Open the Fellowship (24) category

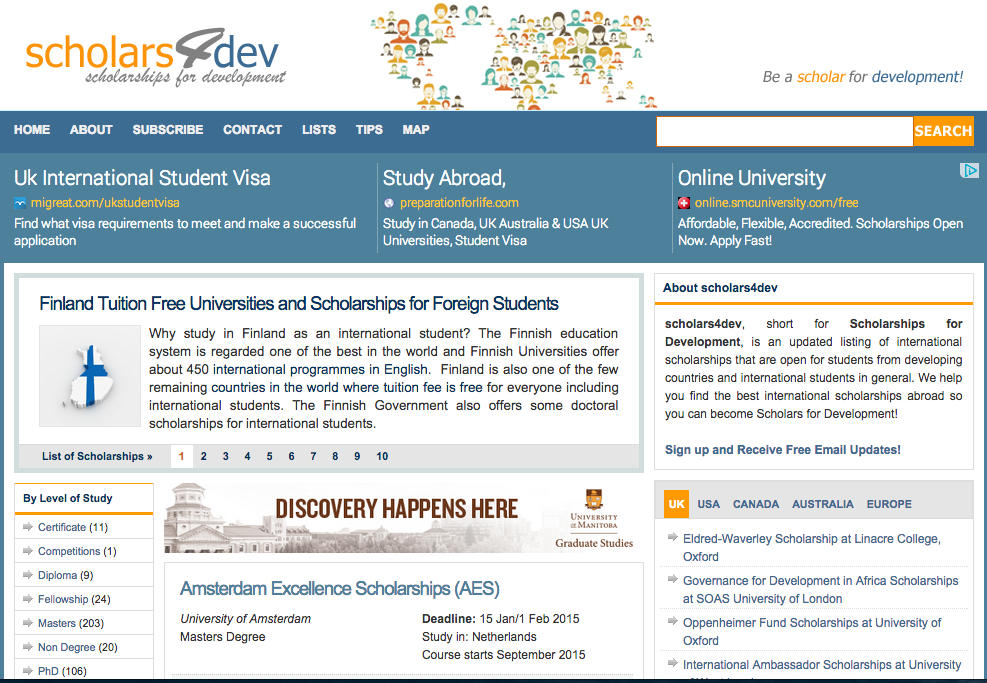pyautogui.click(x=74, y=599)
